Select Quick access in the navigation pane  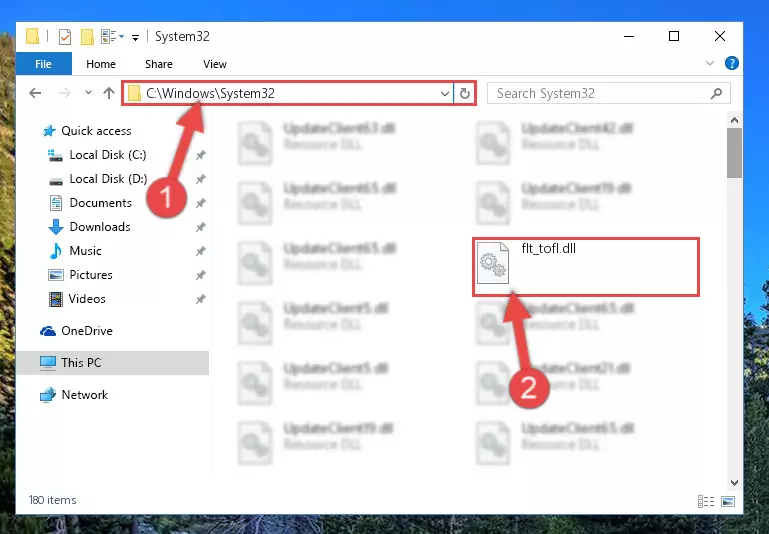pos(96,131)
